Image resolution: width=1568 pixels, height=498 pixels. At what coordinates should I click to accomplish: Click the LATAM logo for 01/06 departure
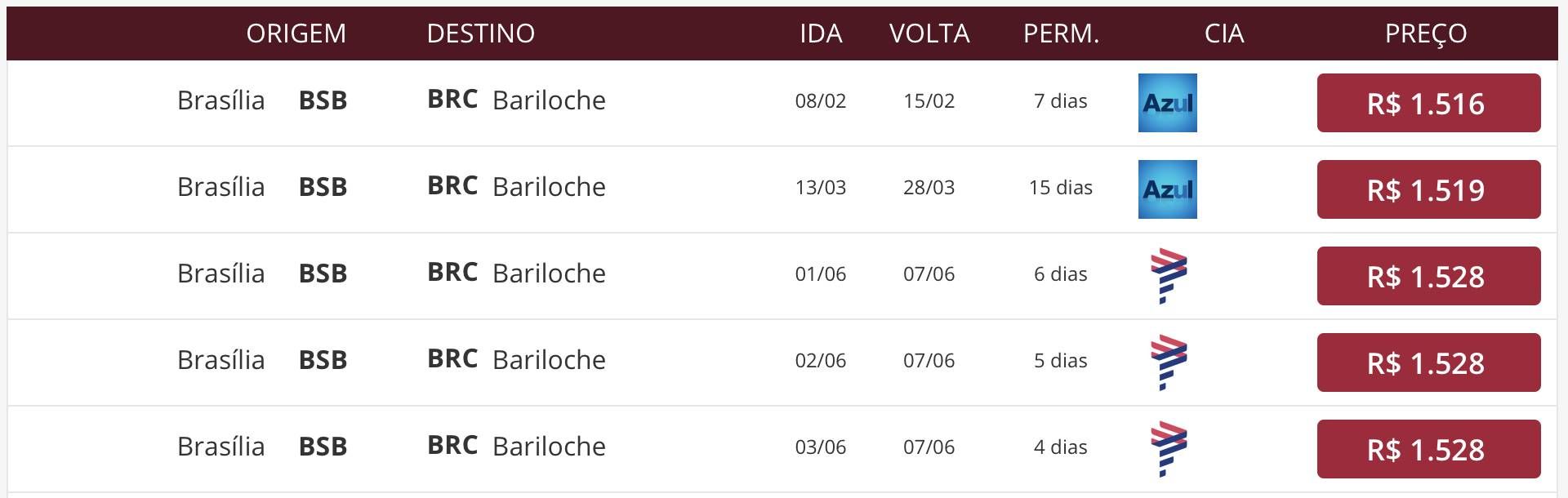pos(1169,276)
